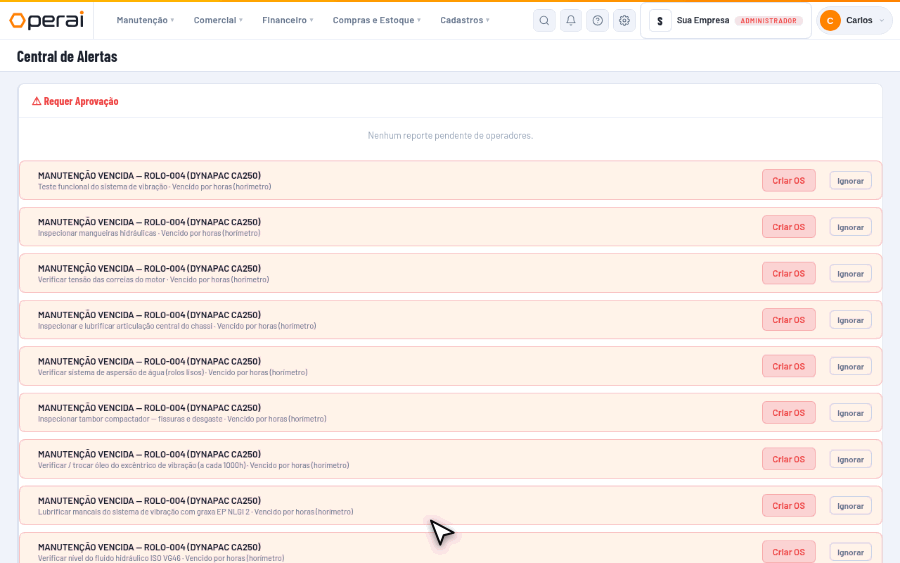Click Carlos orange avatar circle

point(830,21)
